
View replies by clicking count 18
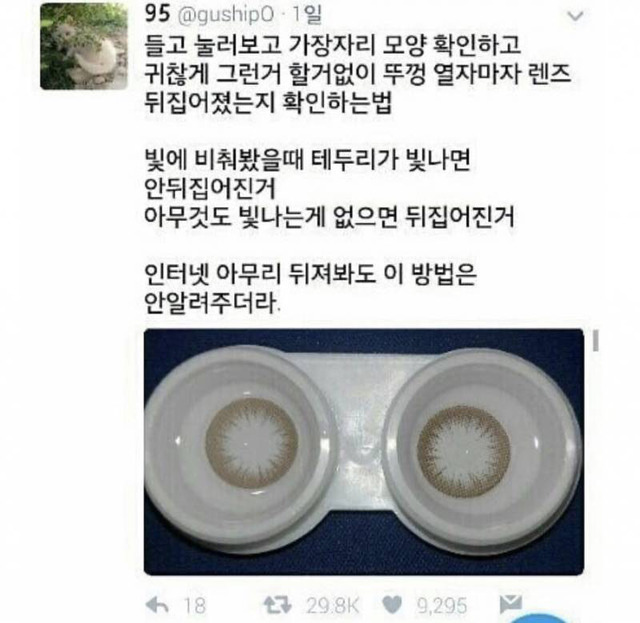pyautogui.click(x=194, y=605)
